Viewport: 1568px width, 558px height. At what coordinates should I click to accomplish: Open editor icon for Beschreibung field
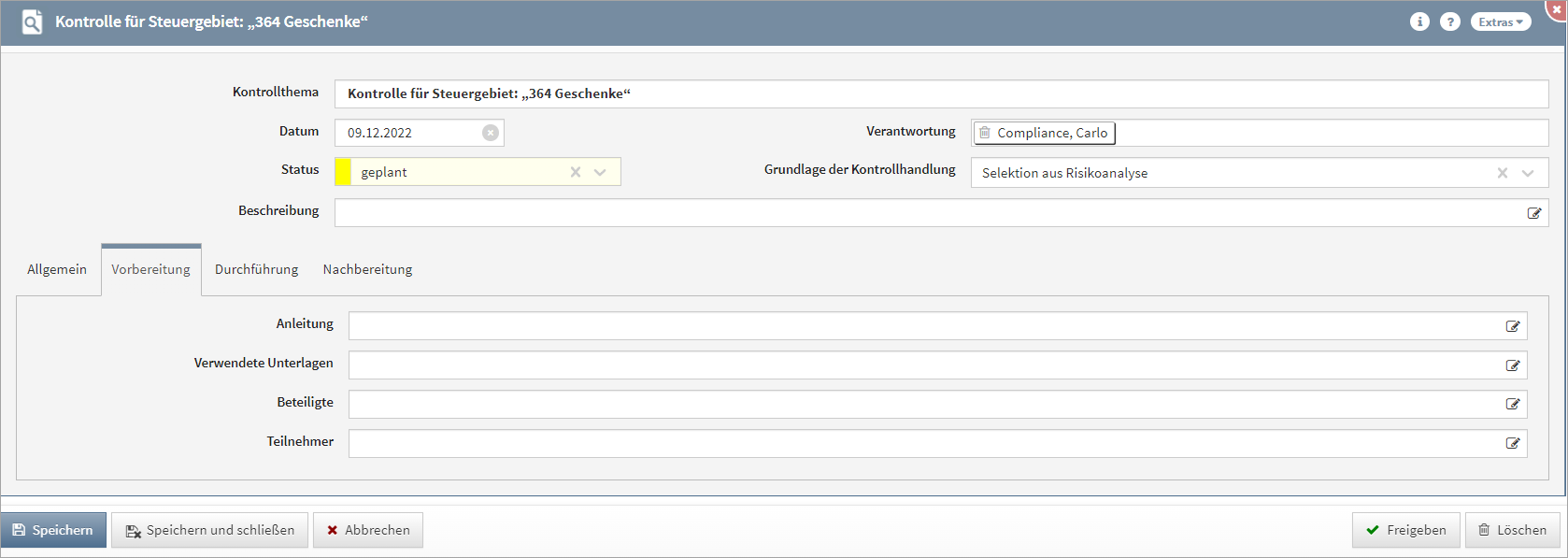coord(1533,213)
